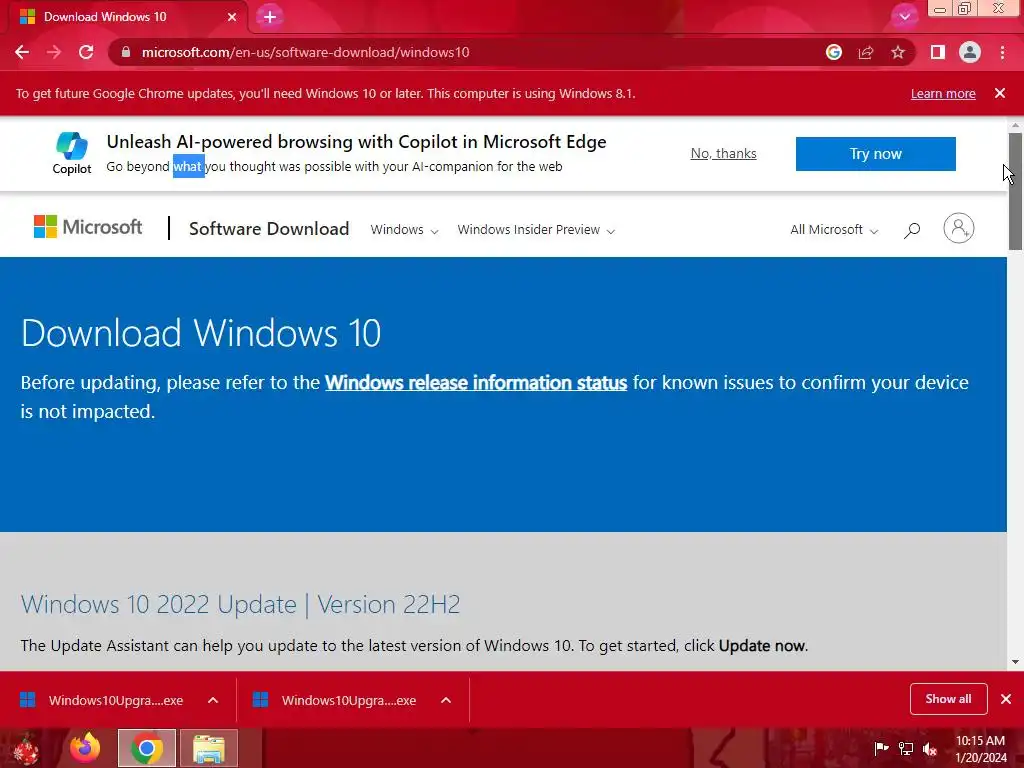Open the Start button on taskbar
The image size is (1024, 768).
click(x=27, y=749)
